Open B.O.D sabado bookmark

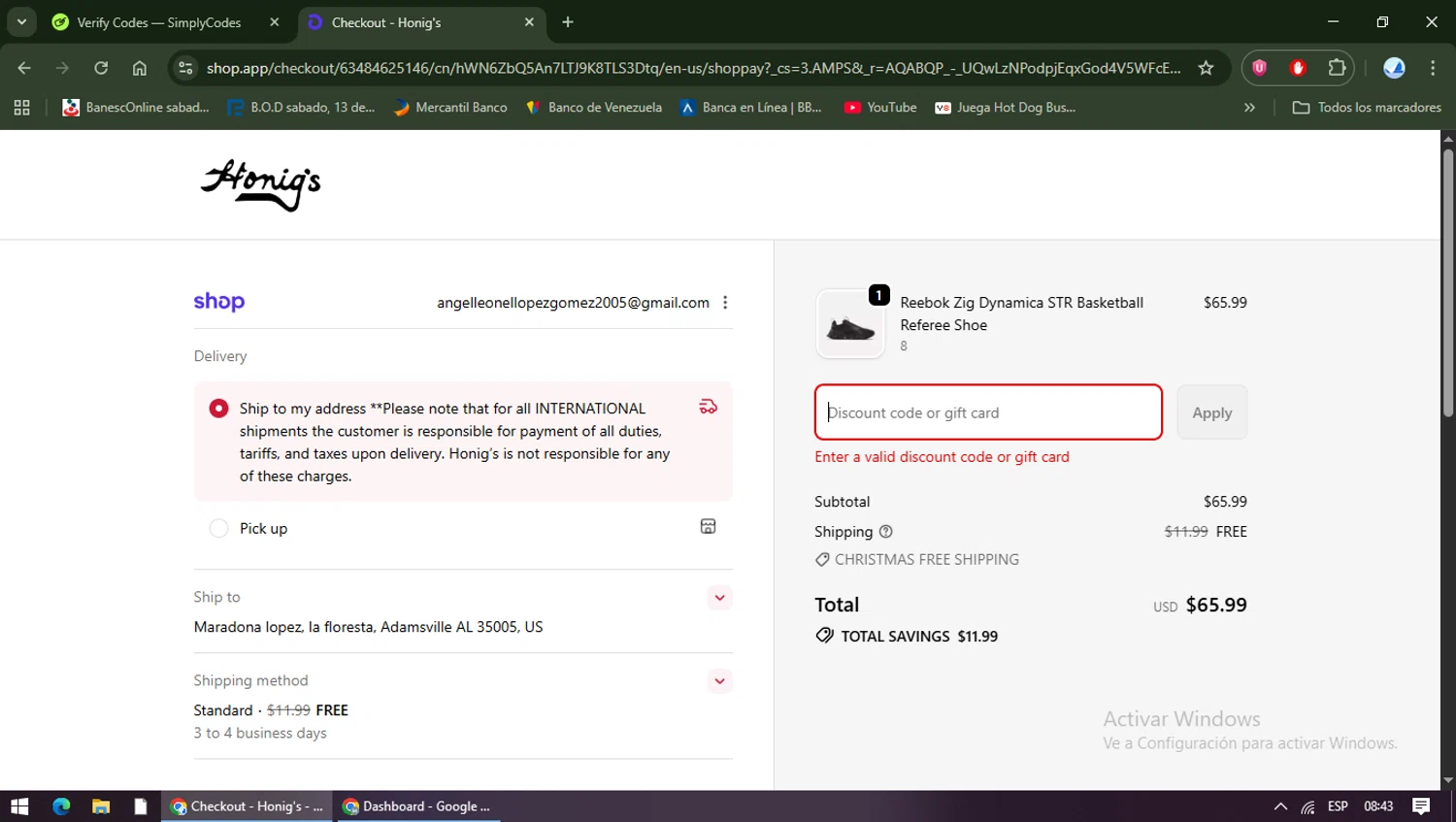pos(301,108)
